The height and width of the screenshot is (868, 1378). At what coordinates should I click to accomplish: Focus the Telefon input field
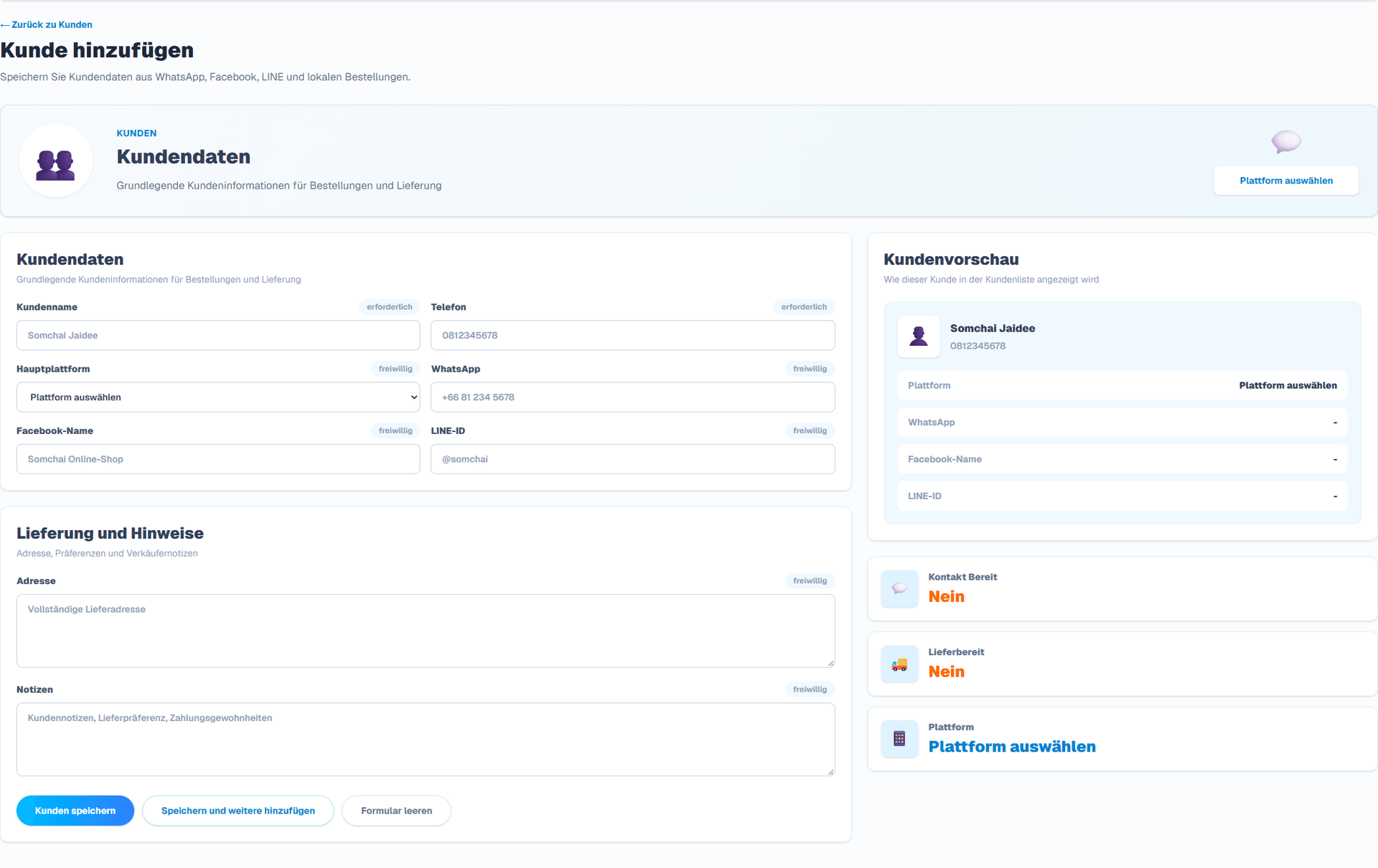(632, 335)
